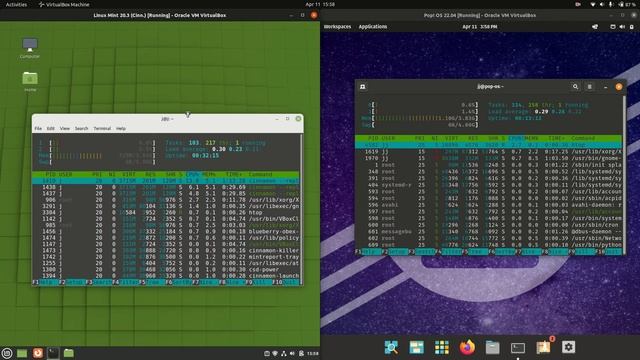Open Pop!_OS dock applications grid
The image size is (640, 360).
click(x=442, y=347)
